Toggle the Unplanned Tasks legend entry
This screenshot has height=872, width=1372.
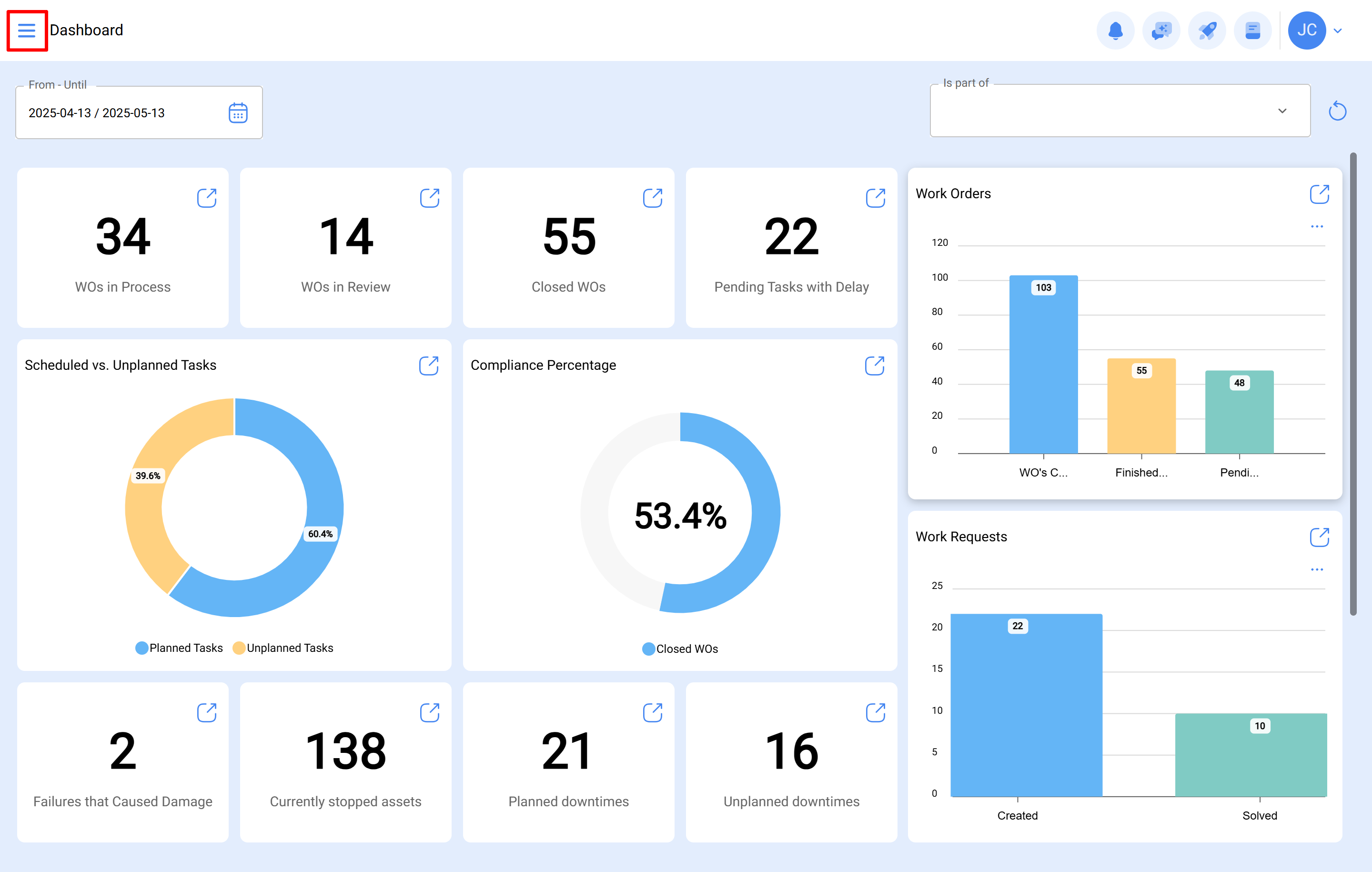coord(283,648)
